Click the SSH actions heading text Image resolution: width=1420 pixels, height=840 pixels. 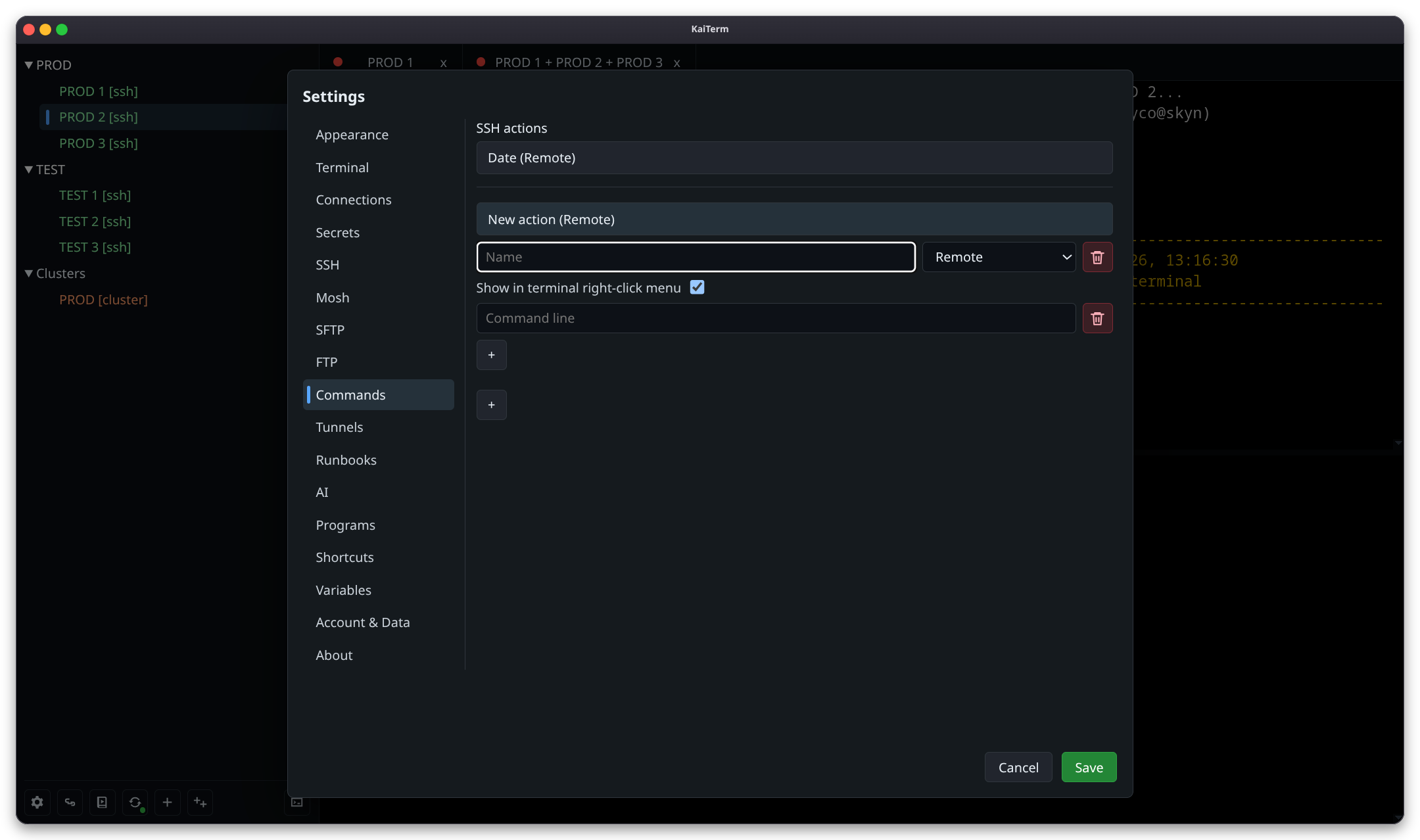(x=511, y=128)
